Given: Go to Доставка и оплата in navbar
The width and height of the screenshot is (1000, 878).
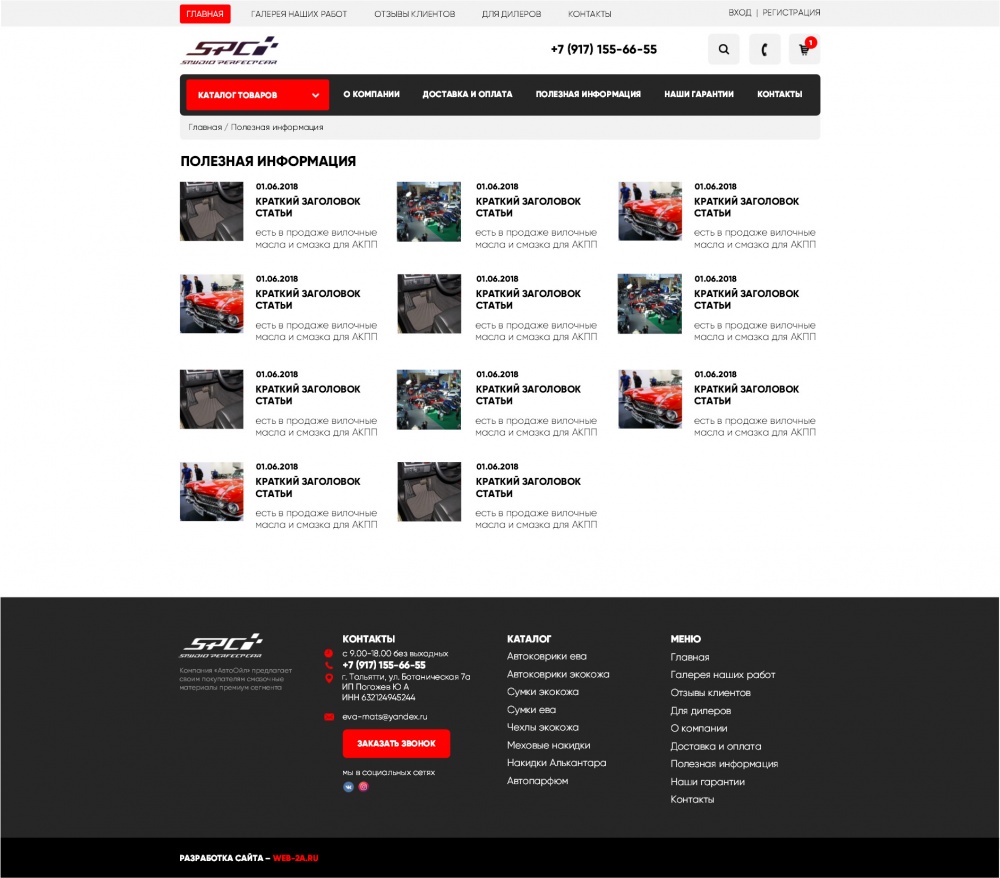Looking at the screenshot, I should tap(467, 94).
